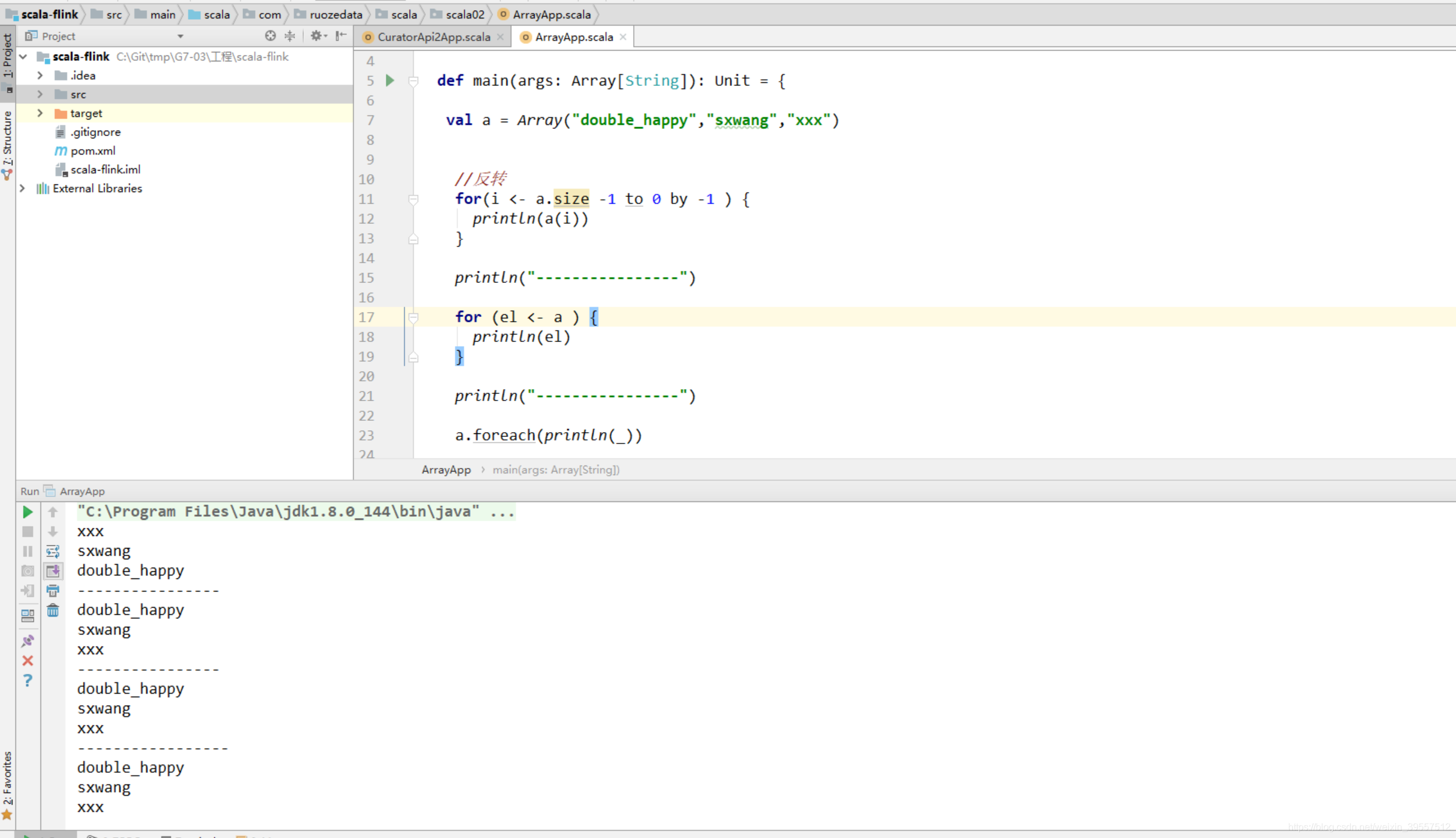Click the blue Help question mark icon

coord(27,680)
